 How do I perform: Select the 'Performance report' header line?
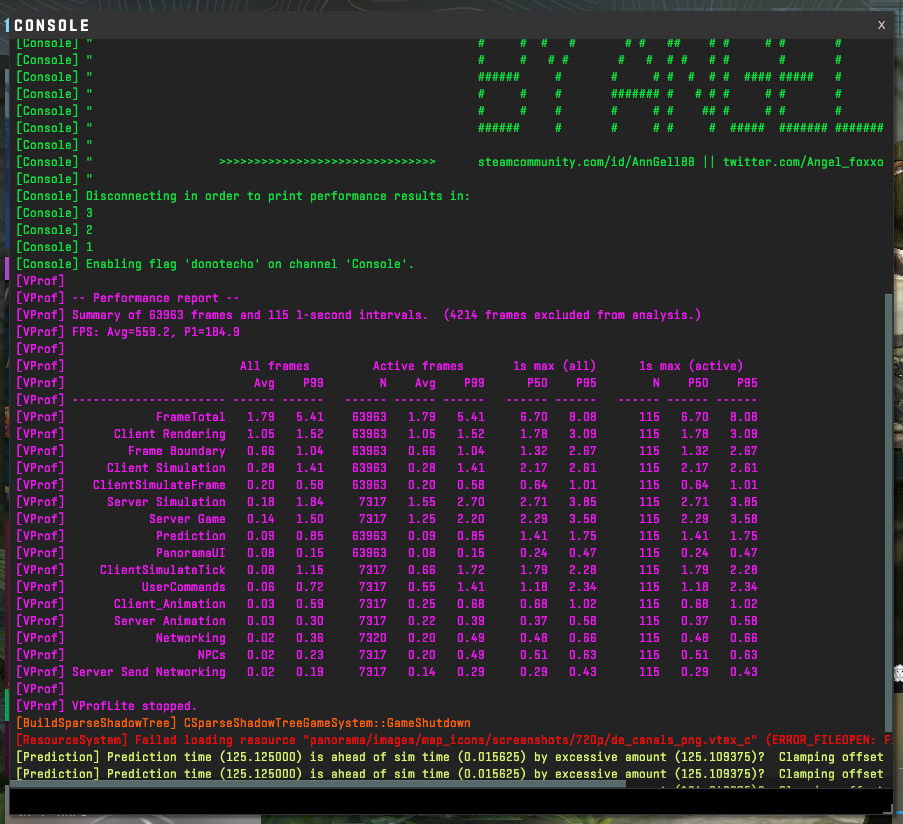click(x=155, y=298)
